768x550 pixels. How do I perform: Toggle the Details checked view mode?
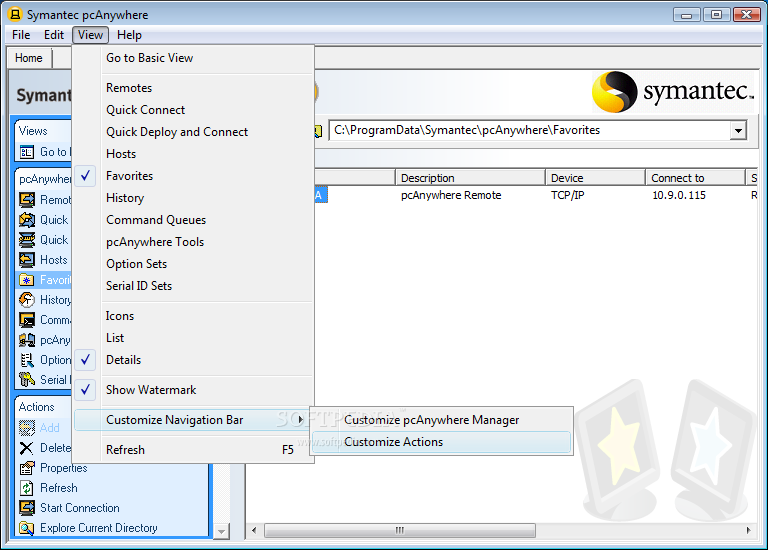tap(193, 360)
